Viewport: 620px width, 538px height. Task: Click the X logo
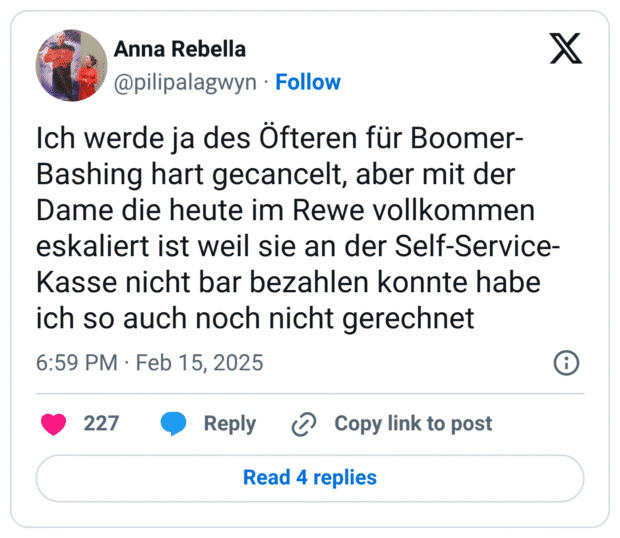(x=566, y=47)
